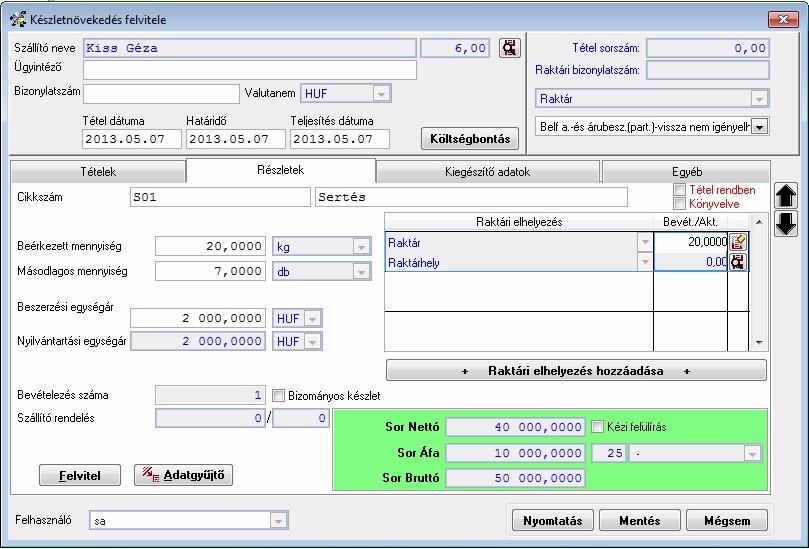Click the Sor Nettó value 40 000,0000
This screenshot has height=549, width=809.
[x=515, y=427]
